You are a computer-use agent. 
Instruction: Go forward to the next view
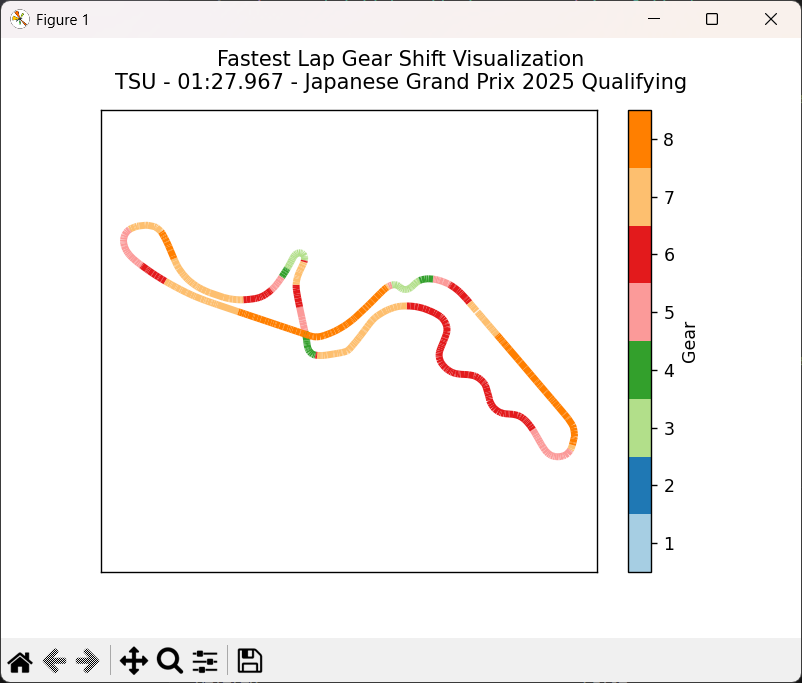click(87, 661)
